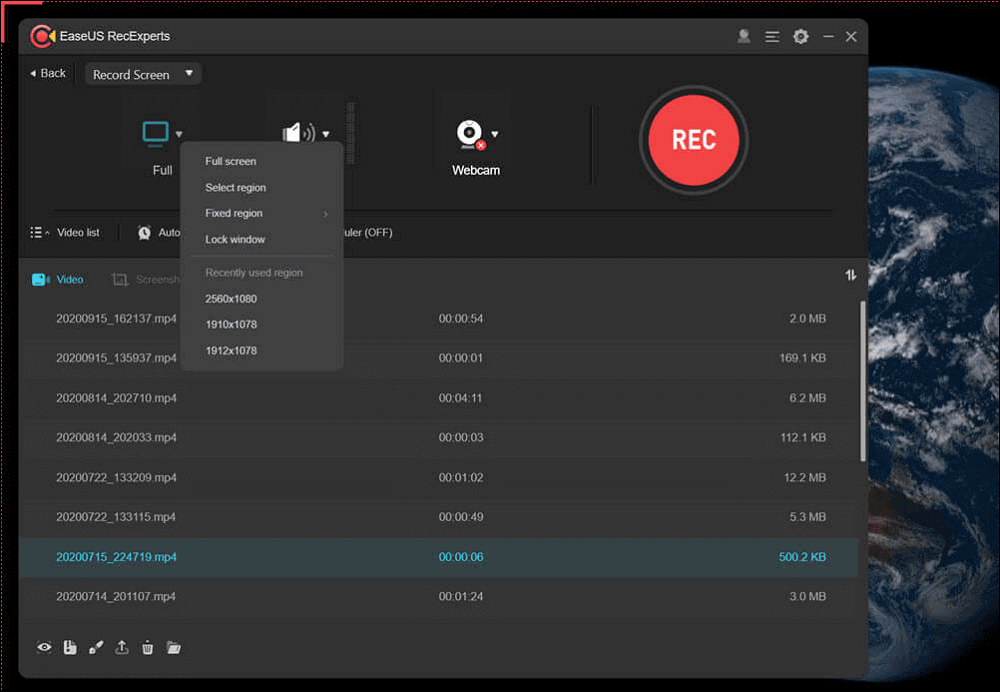Click the sort order arrows icon
Viewport: 1000px width, 692px height.
click(x=851, y=275)
